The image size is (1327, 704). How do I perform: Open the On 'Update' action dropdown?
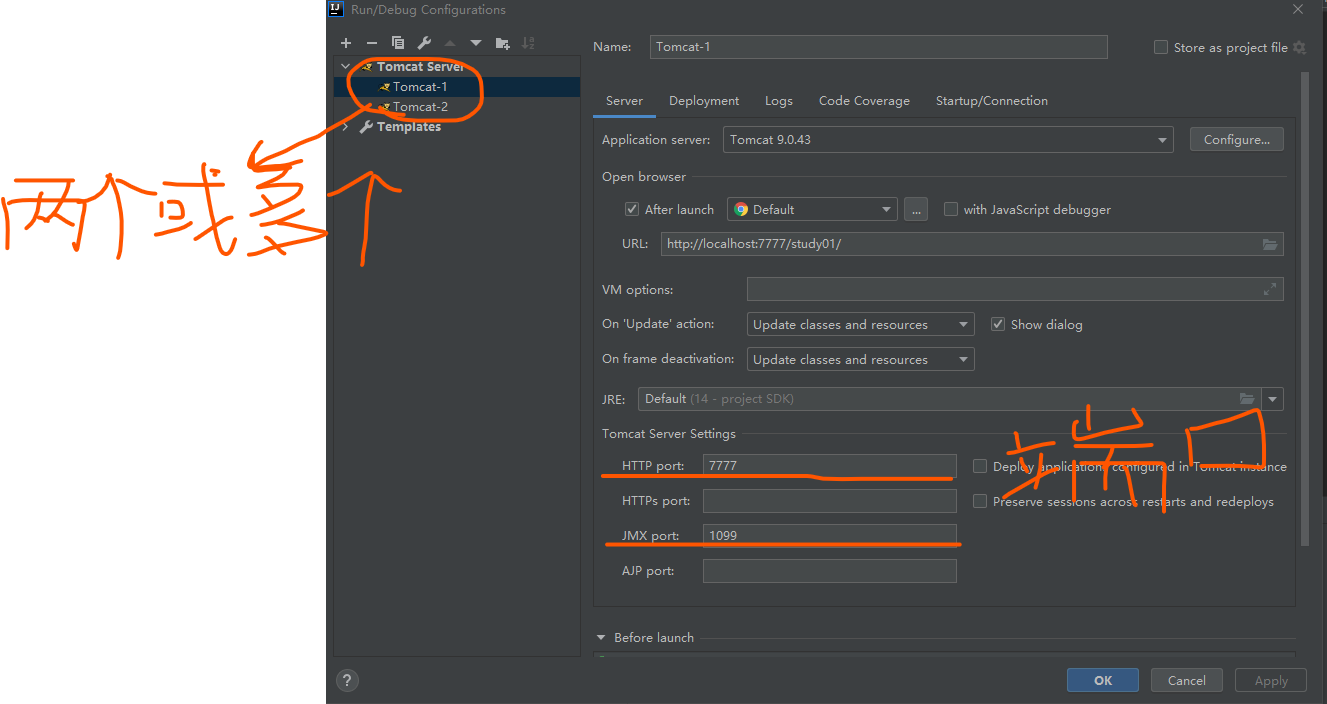(861, 324)
